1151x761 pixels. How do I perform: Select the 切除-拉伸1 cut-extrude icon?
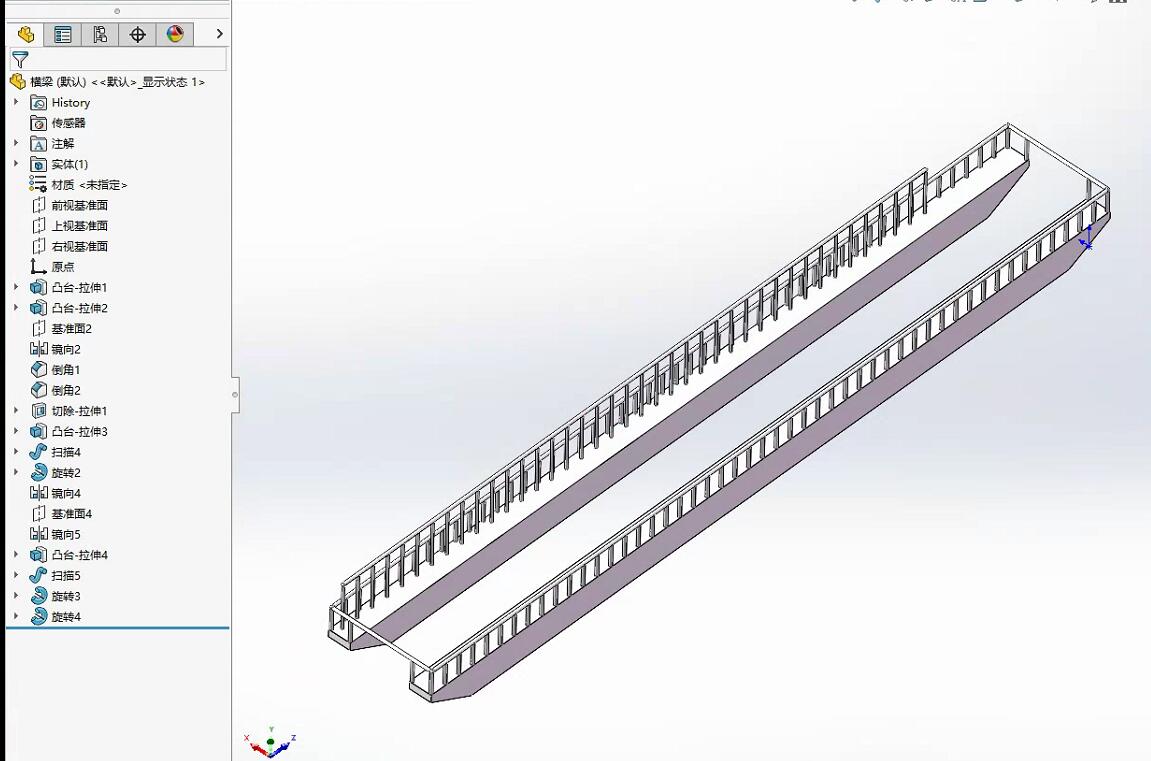38,411
